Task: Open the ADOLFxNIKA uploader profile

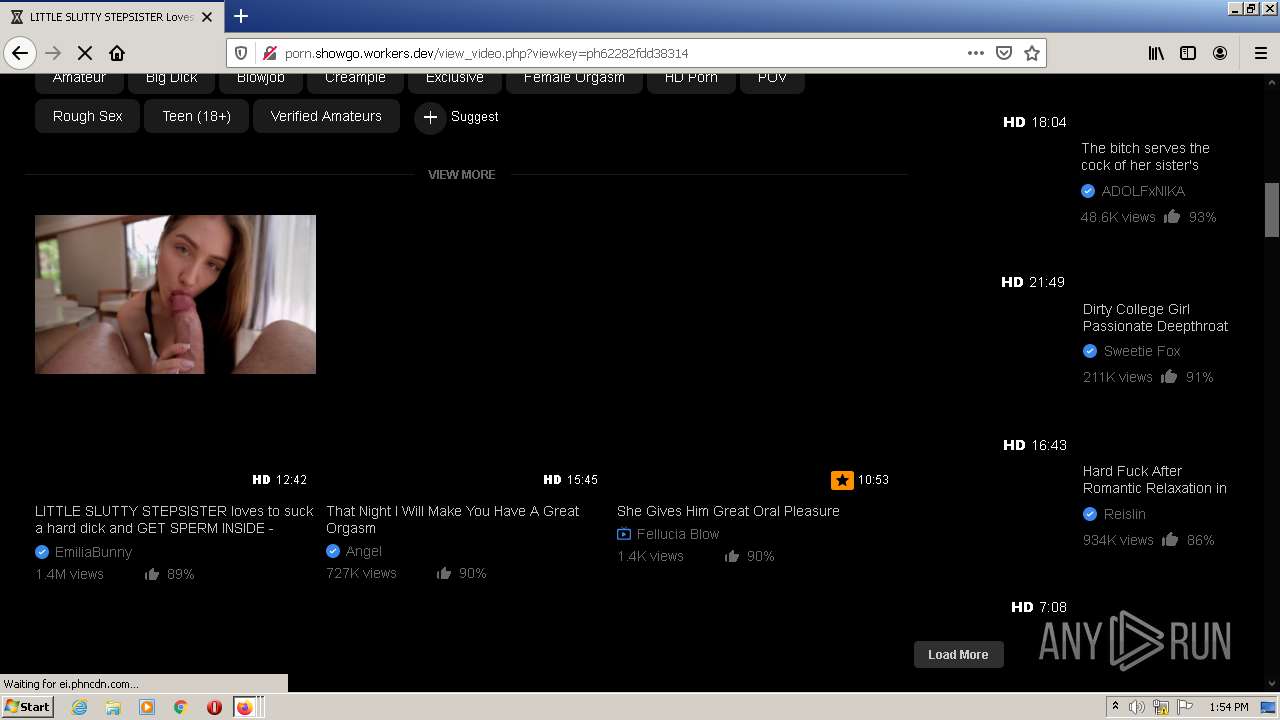Action: pos(1143,191)
